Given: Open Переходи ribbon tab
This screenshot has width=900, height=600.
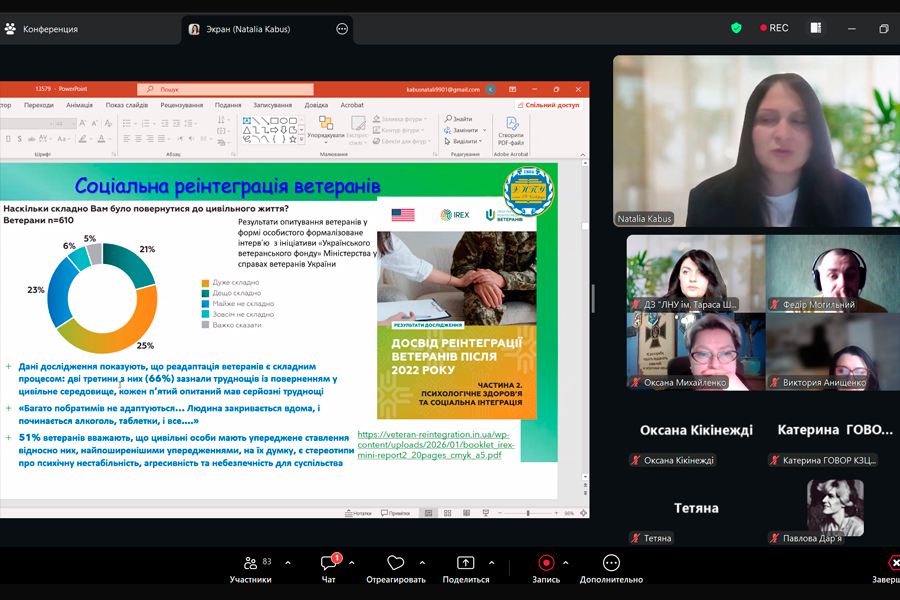Looking at the screenshot, I should [x=39, y=105].
